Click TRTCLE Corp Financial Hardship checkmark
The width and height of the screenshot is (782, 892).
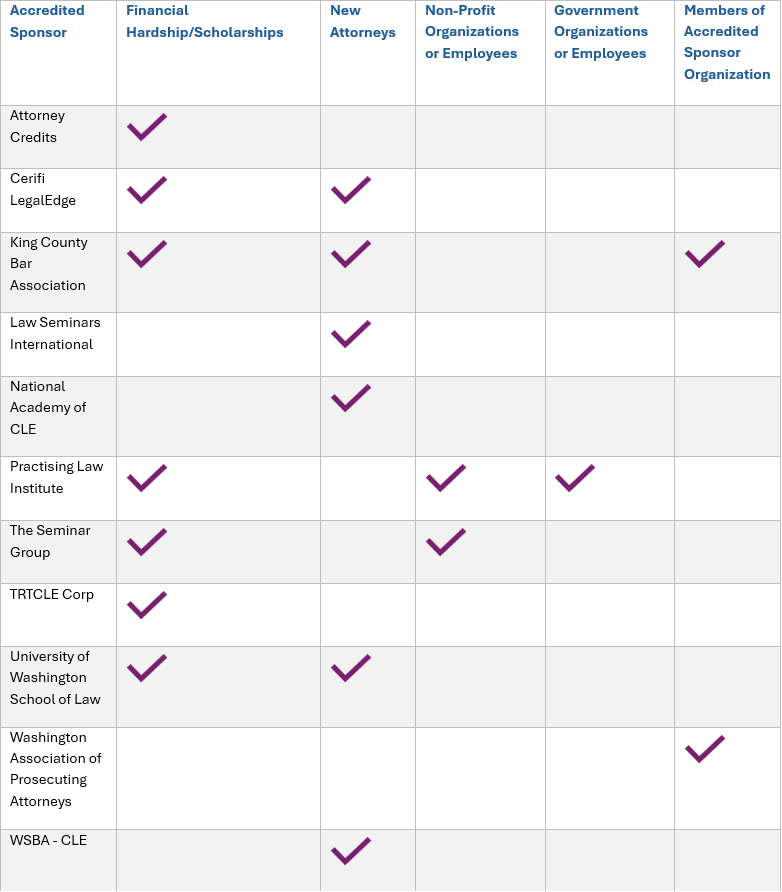click(147, 605)
